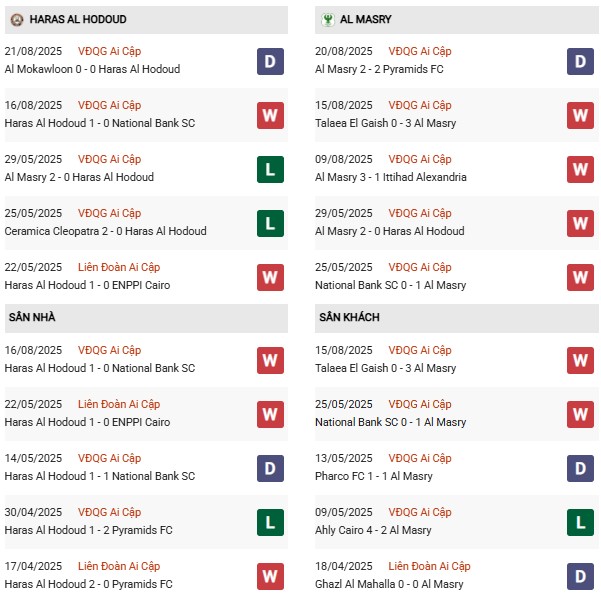Click the Haras Al Hodoud team logo
The width and height of the screenshot is (601, 601).
tap(17, 19)
